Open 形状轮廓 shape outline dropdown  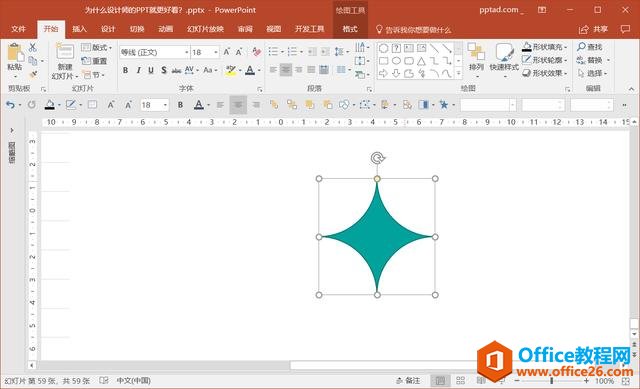point(545,60)
